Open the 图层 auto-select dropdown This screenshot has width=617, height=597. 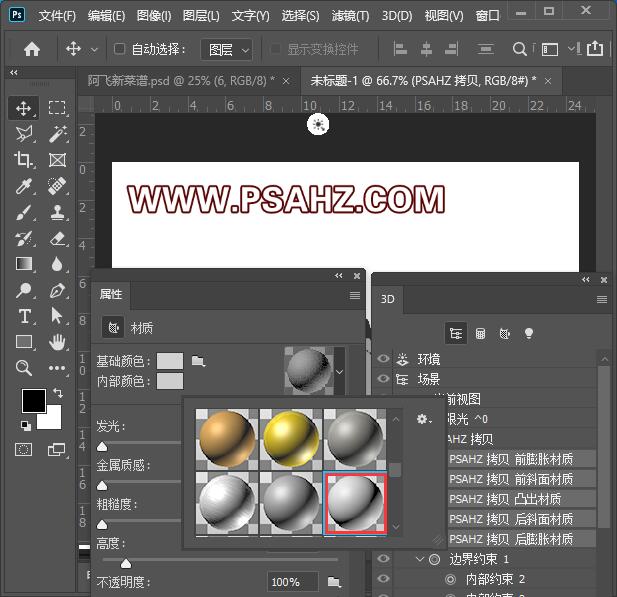227,50
